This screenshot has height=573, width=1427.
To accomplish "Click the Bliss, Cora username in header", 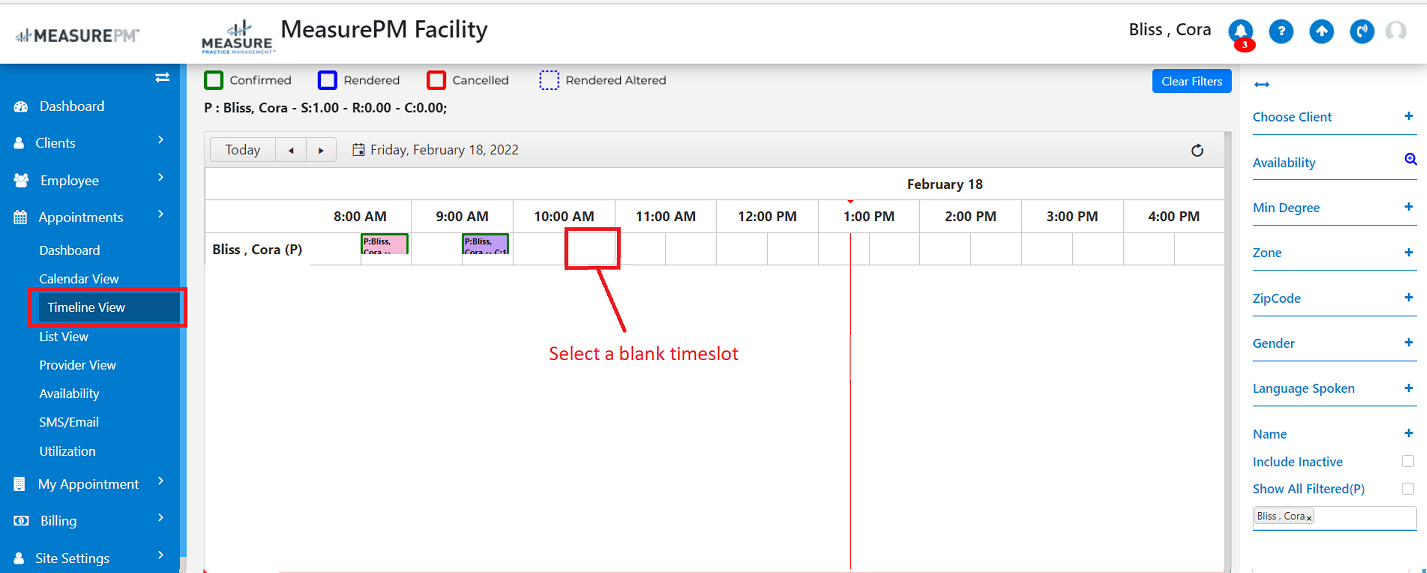I will pyautogui.click(x=1170, y=29).
